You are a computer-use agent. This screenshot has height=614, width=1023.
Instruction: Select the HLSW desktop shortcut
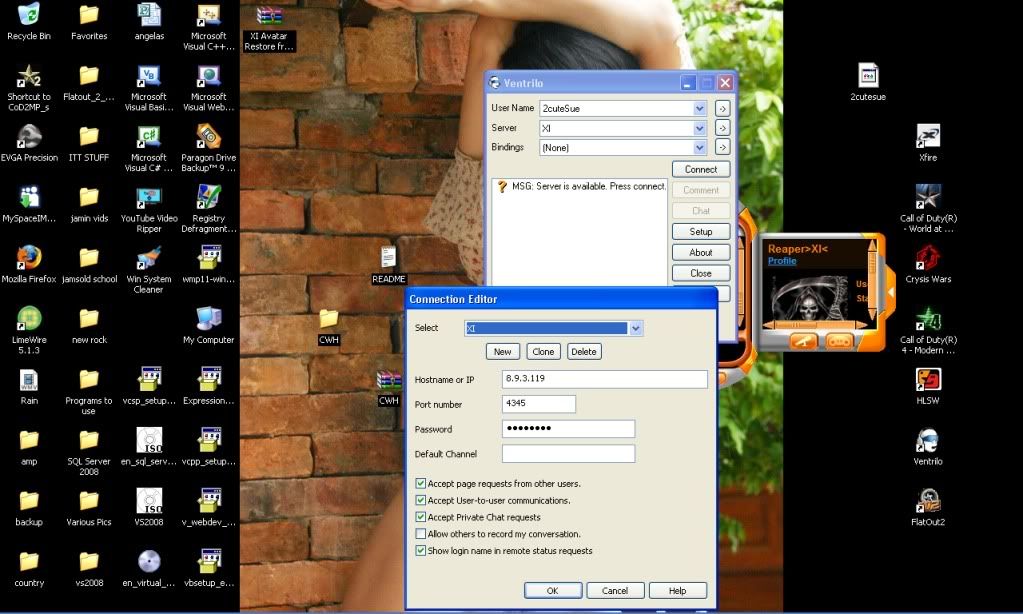click(928, 386)
